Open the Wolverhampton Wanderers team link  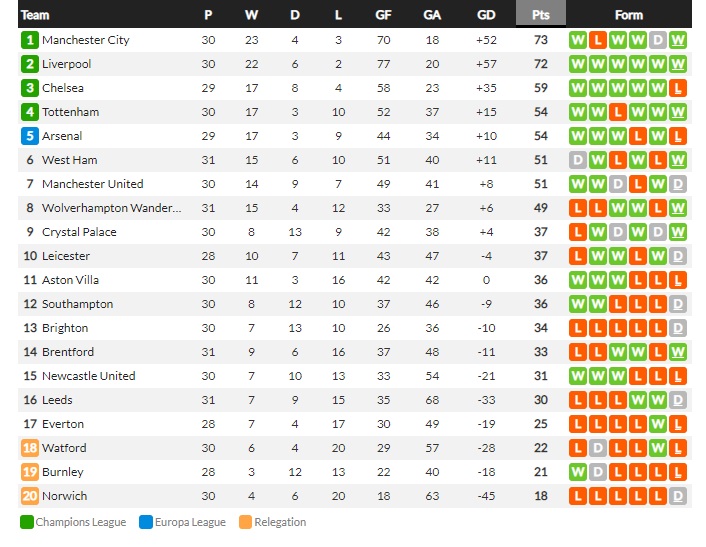[112, 208]
